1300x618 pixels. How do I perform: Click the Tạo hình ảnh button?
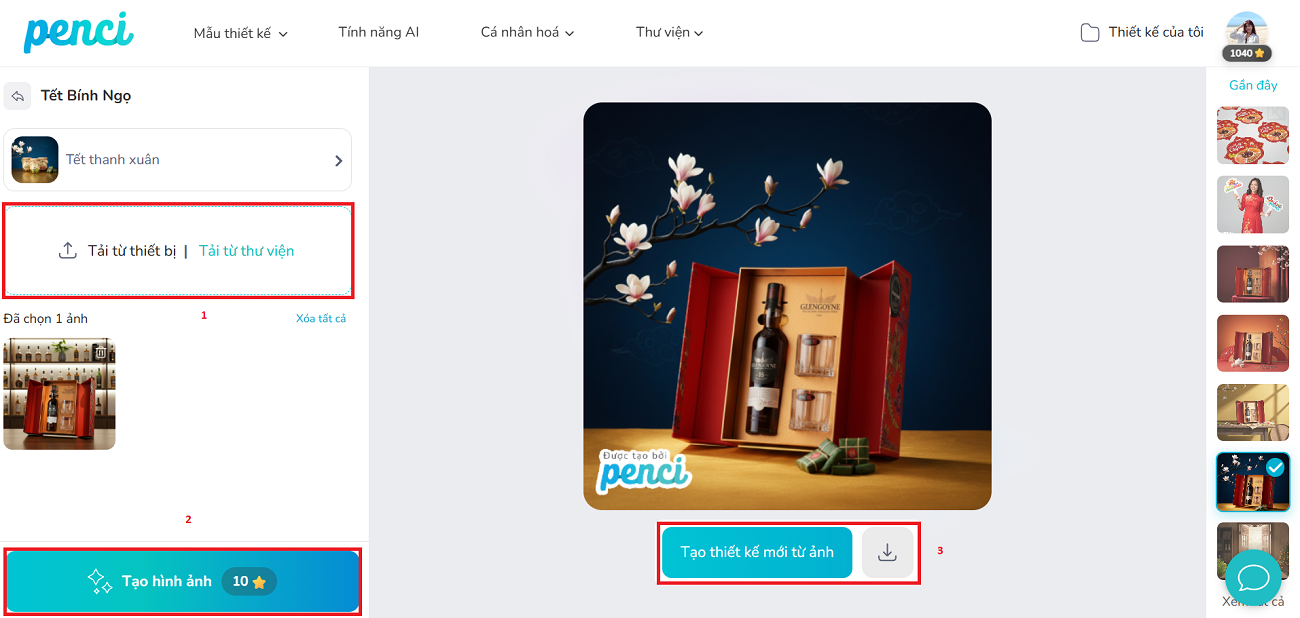[183, 581]
